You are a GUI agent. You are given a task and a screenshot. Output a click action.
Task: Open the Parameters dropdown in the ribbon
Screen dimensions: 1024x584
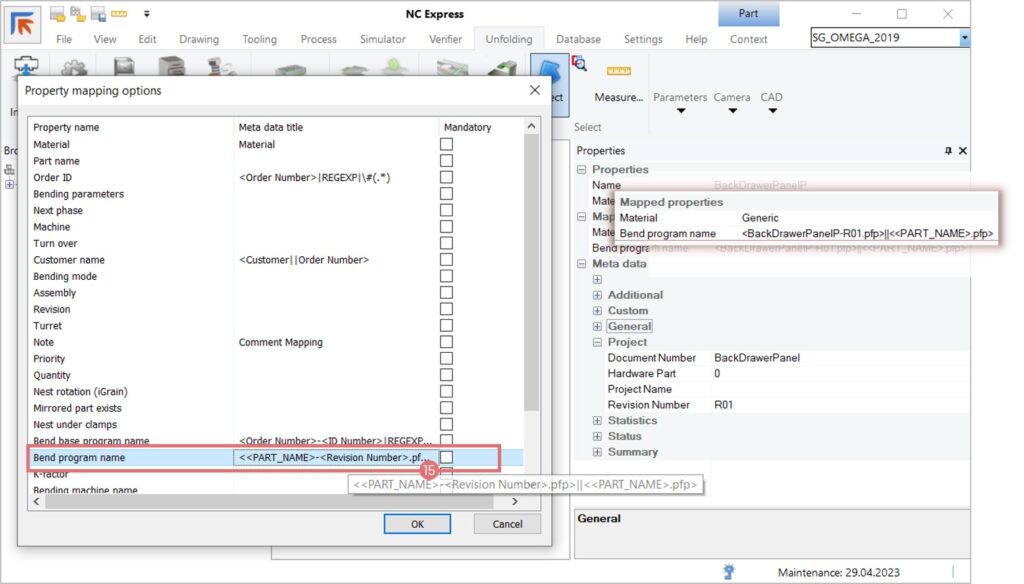point(680,110)
